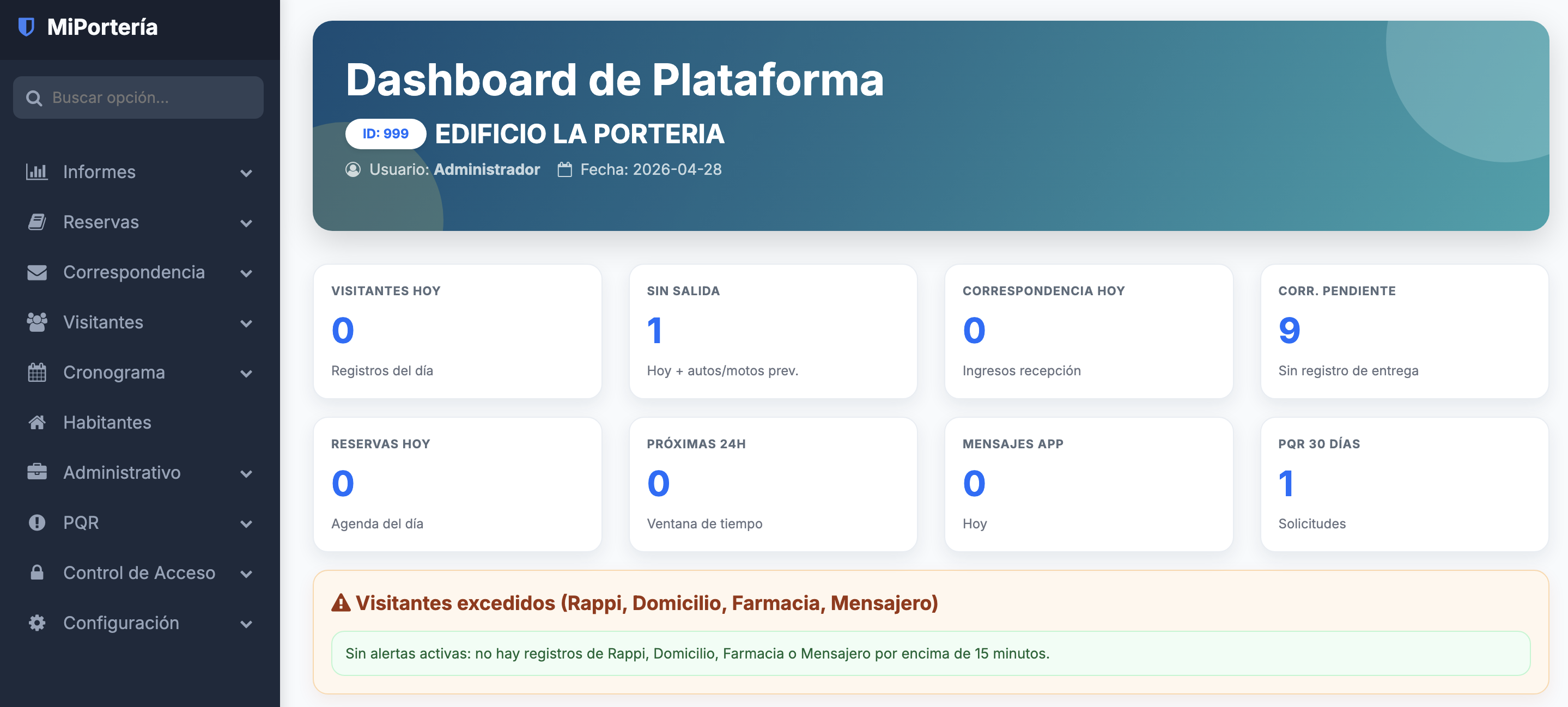This screenshot has height=707, width=1568.
Task: Open the Visitantes Hoy card
Action: 457,332
